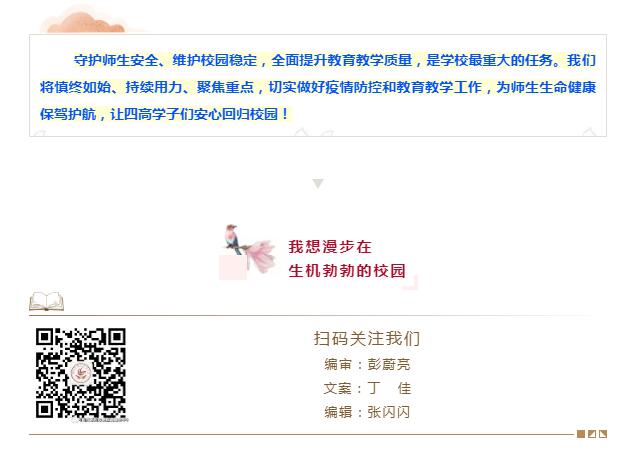Click the middle brown diagonal square icon
Screen dimensions: 632x451
coord(592,434)
